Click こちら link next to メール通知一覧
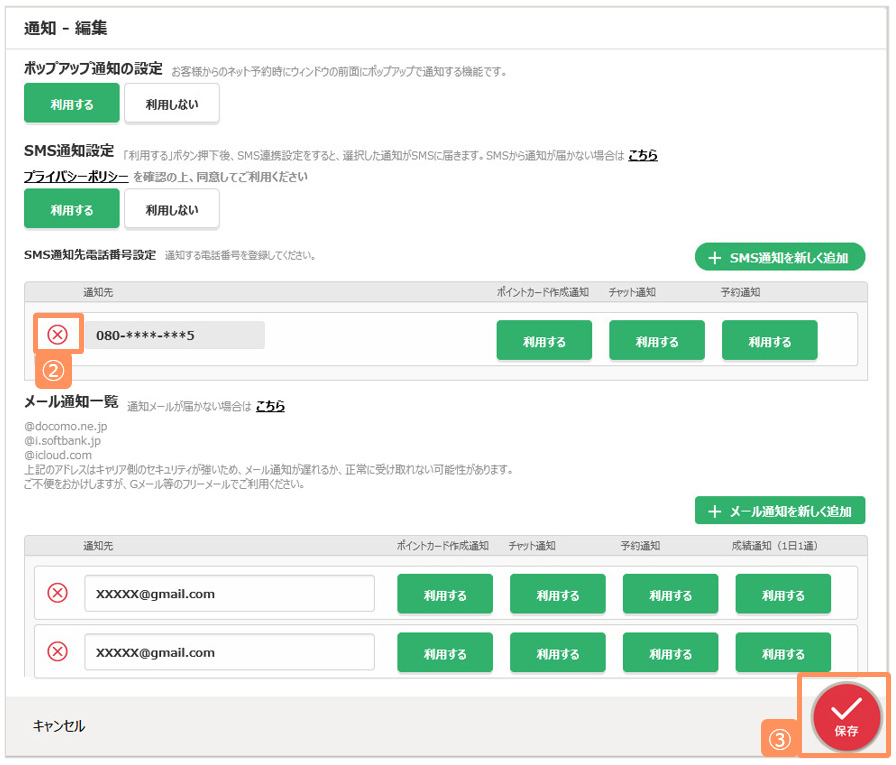This screenshot has height=765, width=896. click(x=270, y=405)
